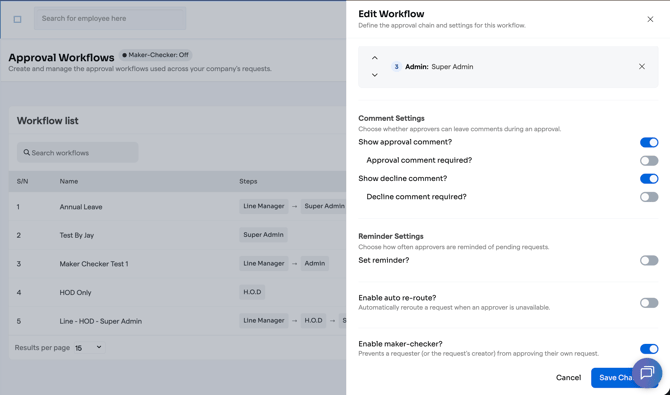Enable auto re-route switch
Image resolution: width=670 pixels, height=395 pixels.
point(649,303)
